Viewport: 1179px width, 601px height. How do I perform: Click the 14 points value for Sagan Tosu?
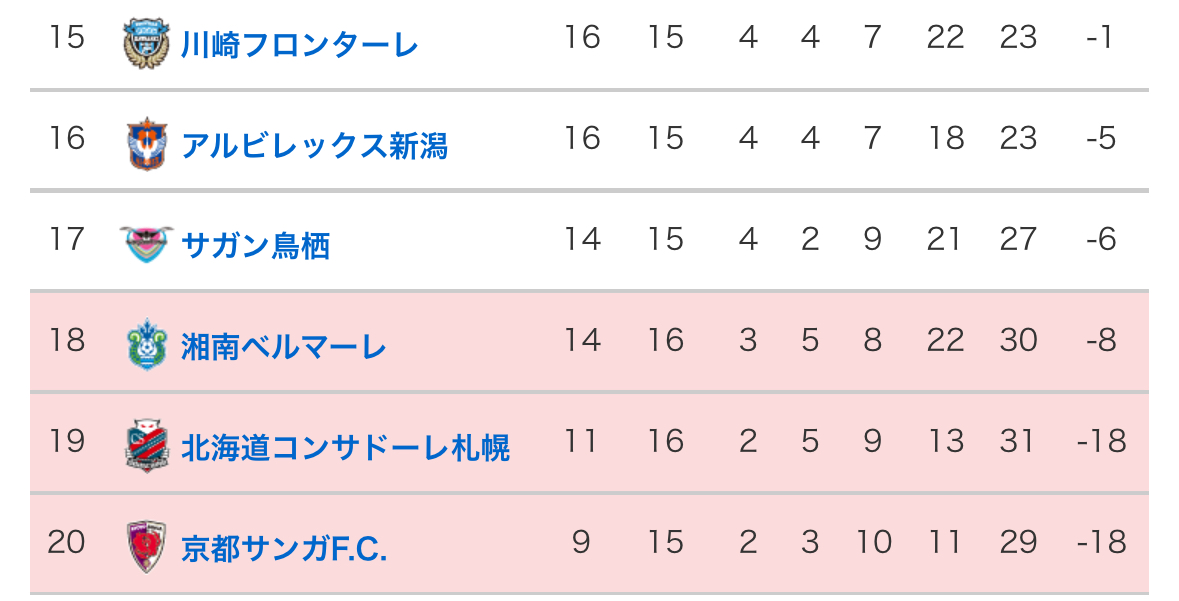tap(583, 239)
